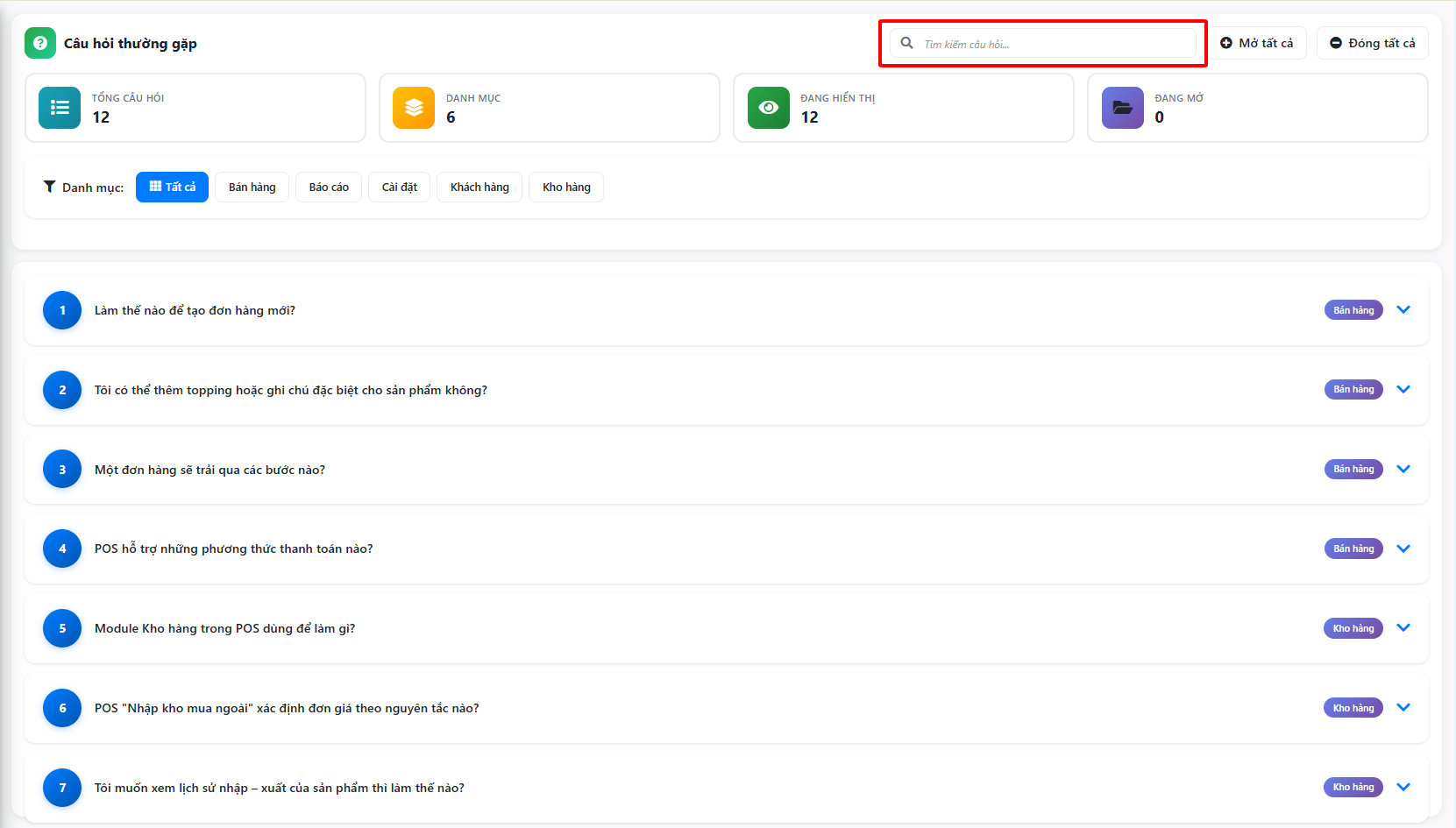Click the numbered circle badge 5
This screenshot has width=1456, height=828.
[62, 628]
